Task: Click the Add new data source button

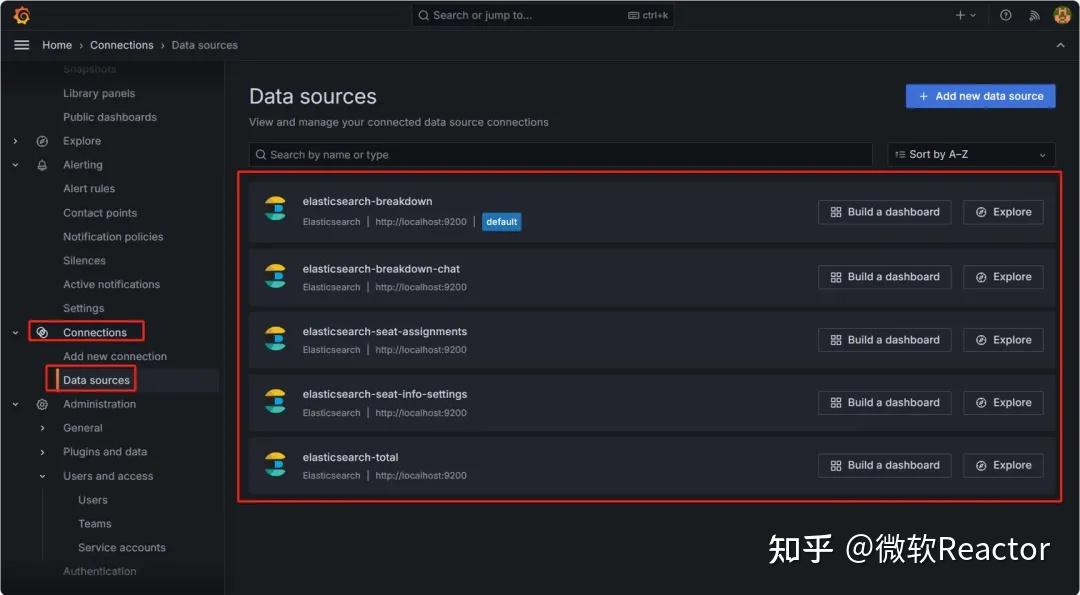Action: click(979, 95)
